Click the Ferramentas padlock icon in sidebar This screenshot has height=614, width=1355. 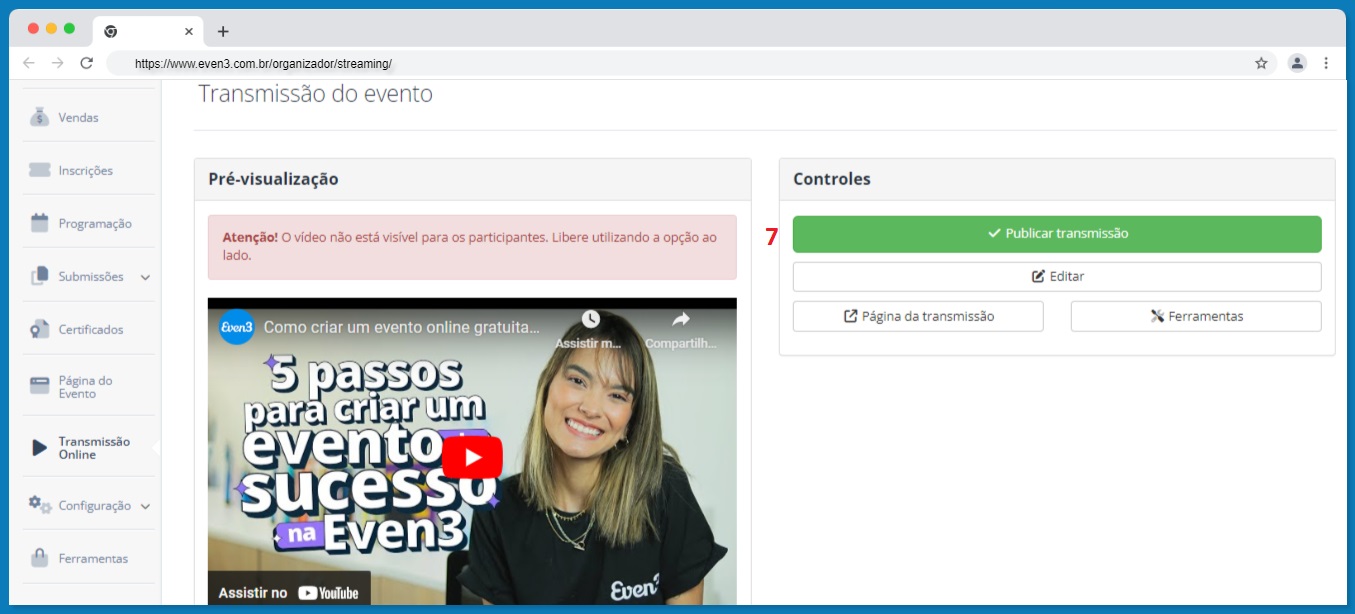(x=40, y=558)
